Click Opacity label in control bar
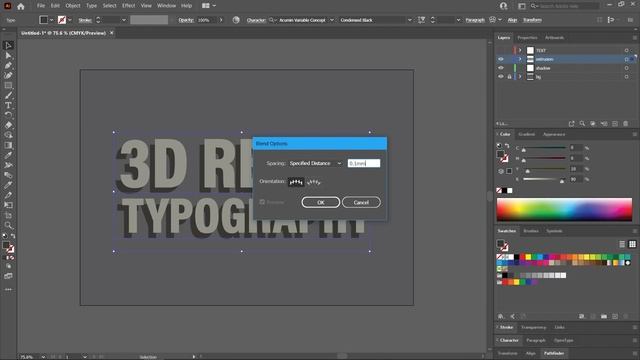The image size is (640, 360). click(186, 20)
